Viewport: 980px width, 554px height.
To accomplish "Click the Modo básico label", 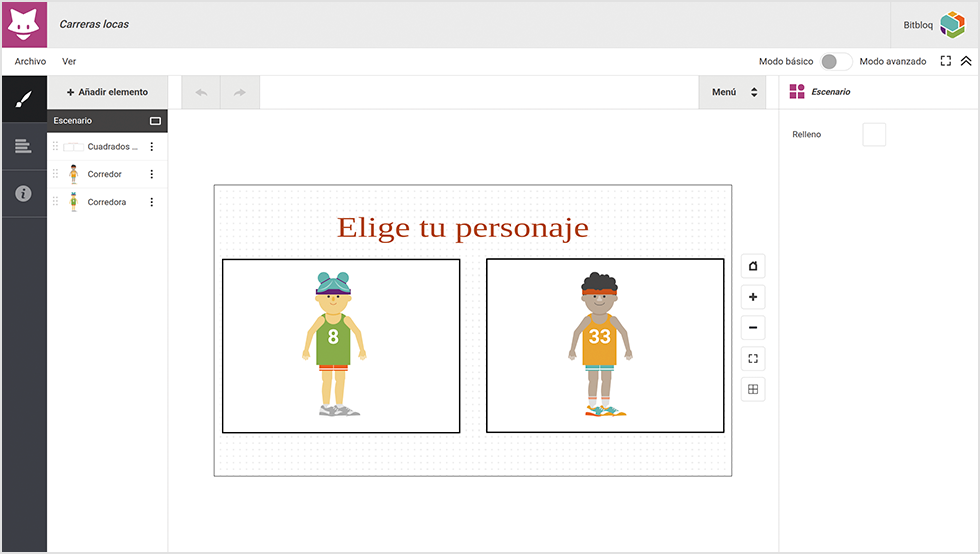I will coord(786,61).
